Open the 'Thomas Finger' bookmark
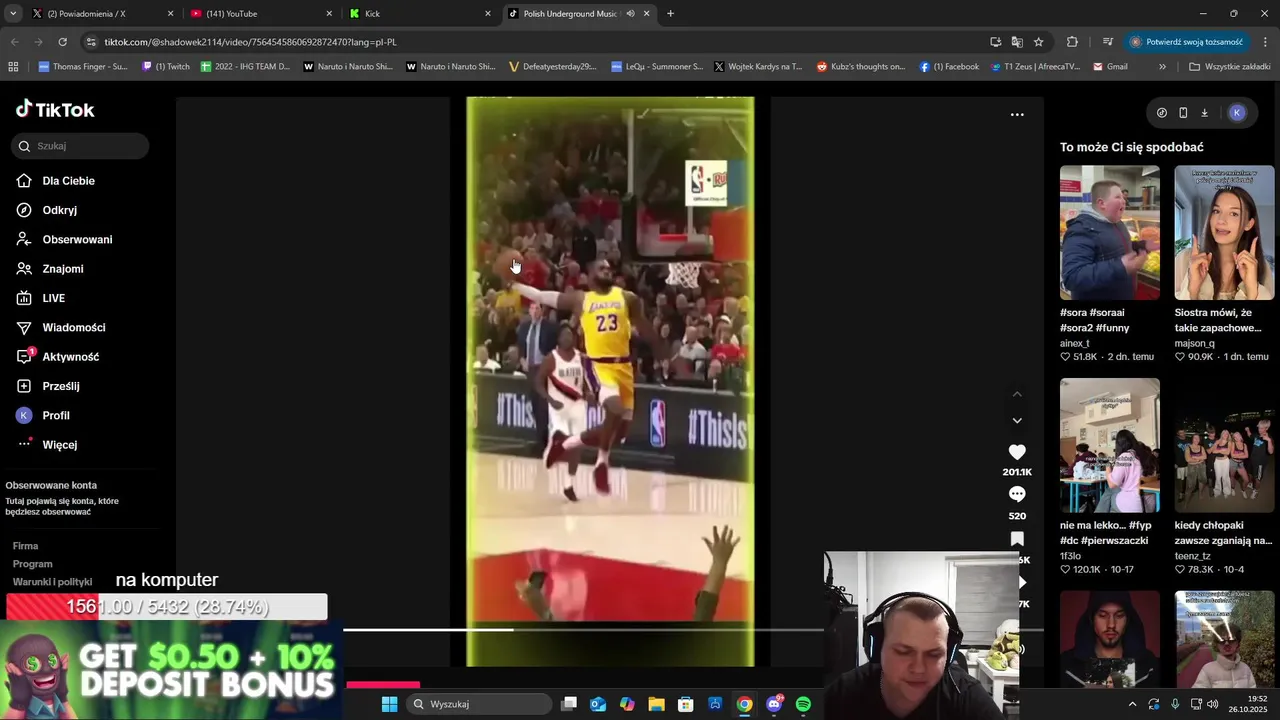The width and height of the screenshot is (1280, 720). tap(83, 67)
